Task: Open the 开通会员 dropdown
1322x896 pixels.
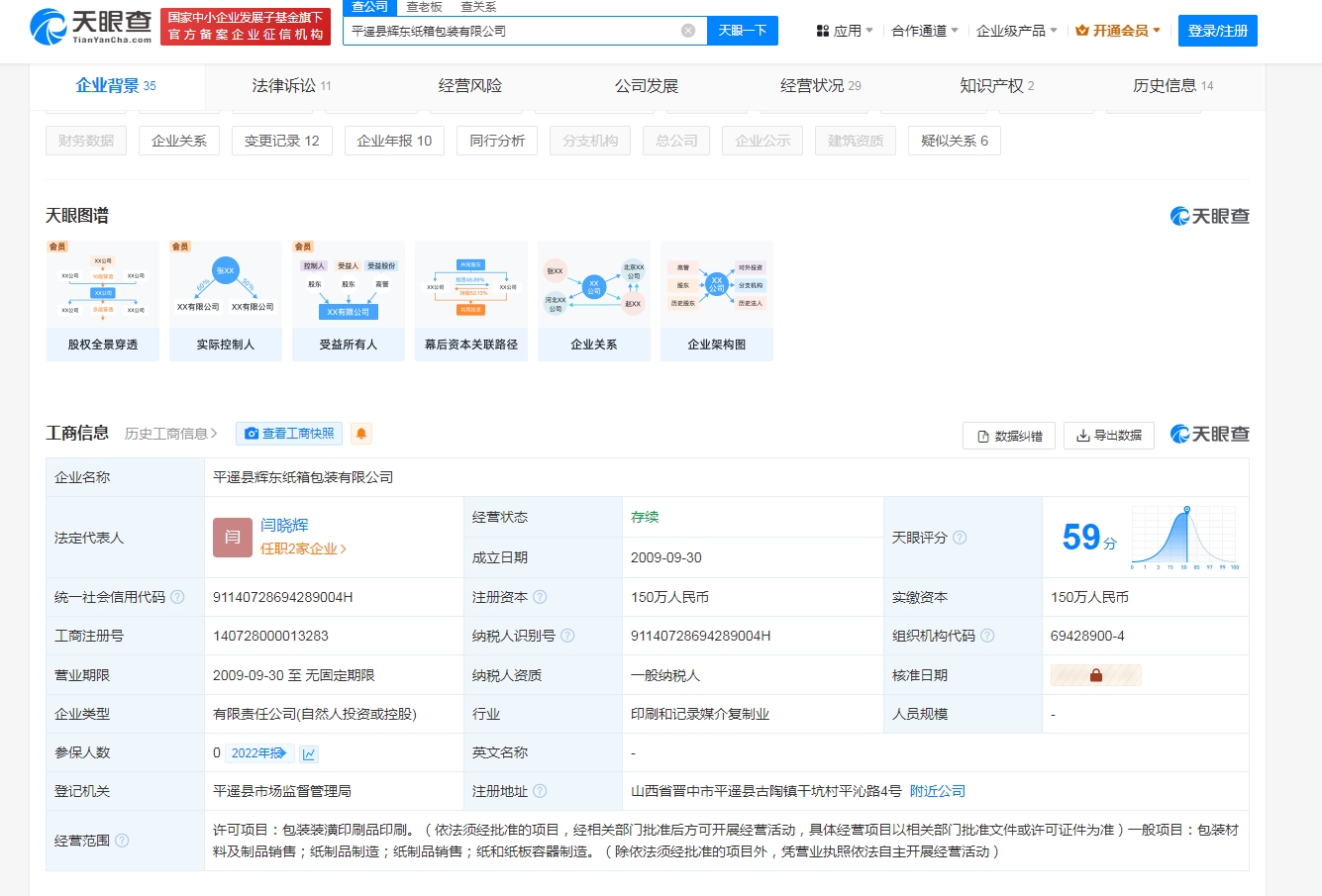Action: tap(1118, 31)
